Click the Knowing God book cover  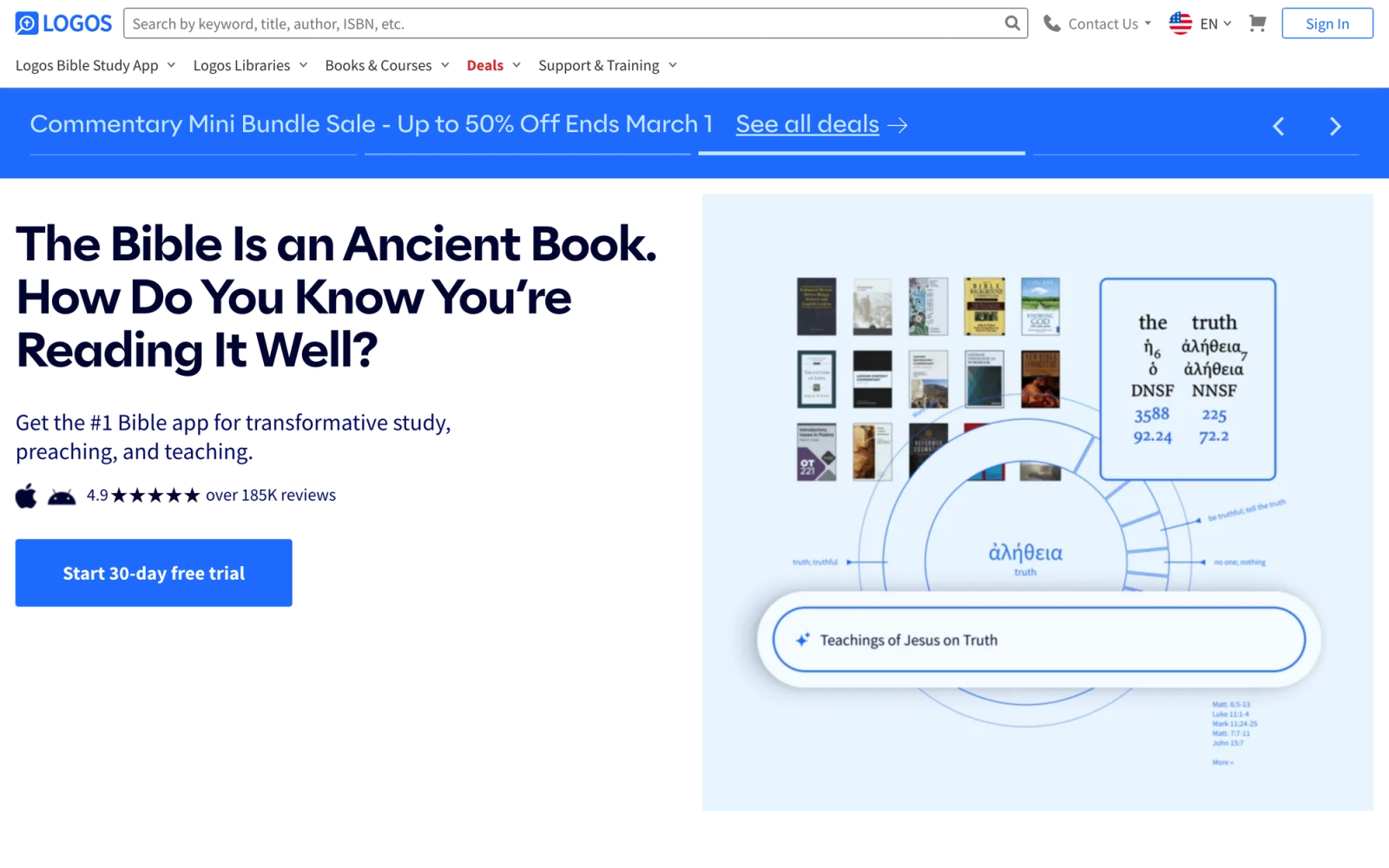[x=1040, y=306]
